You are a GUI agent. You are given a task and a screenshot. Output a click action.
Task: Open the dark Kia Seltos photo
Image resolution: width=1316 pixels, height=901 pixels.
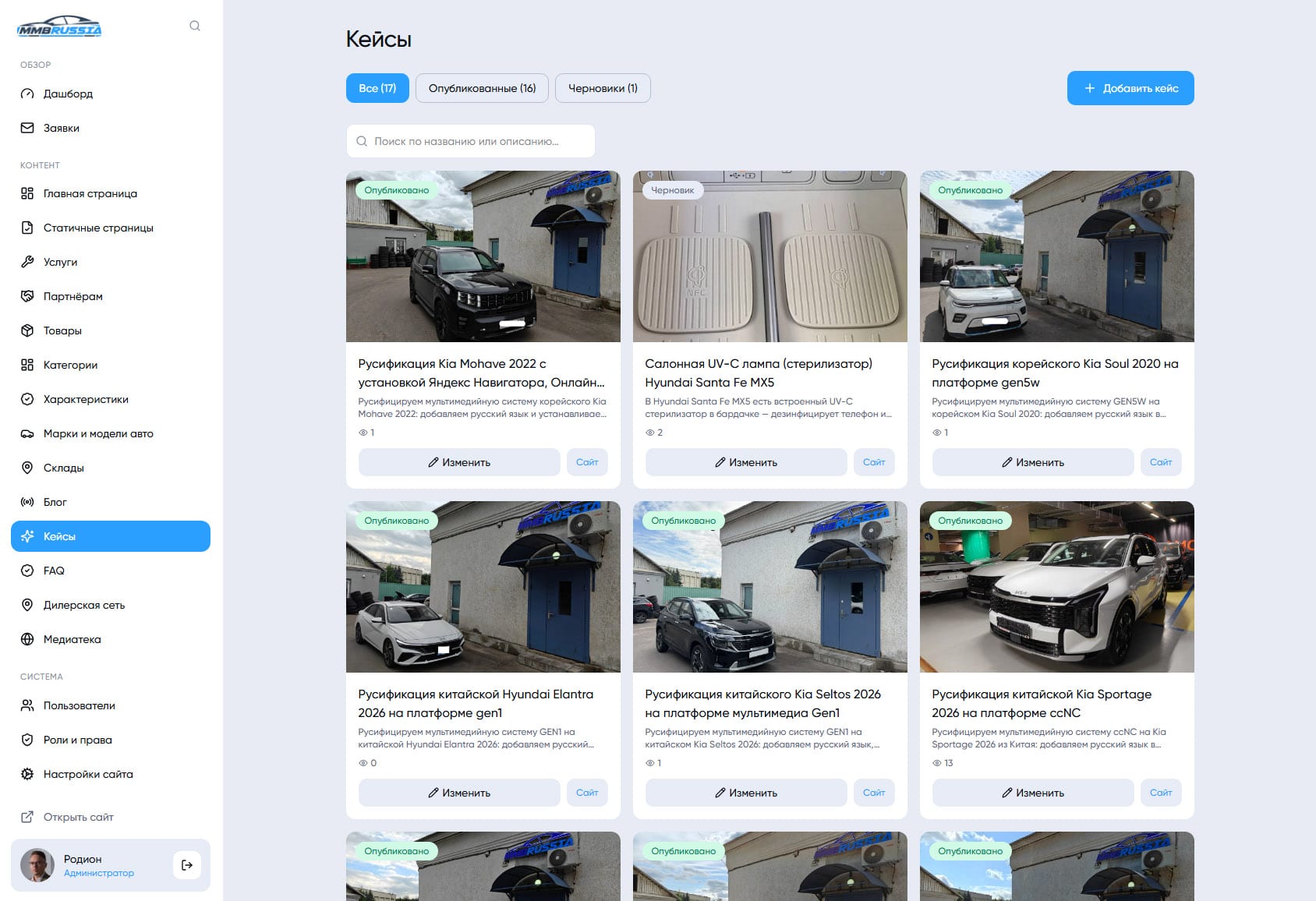tap(770, 587)
